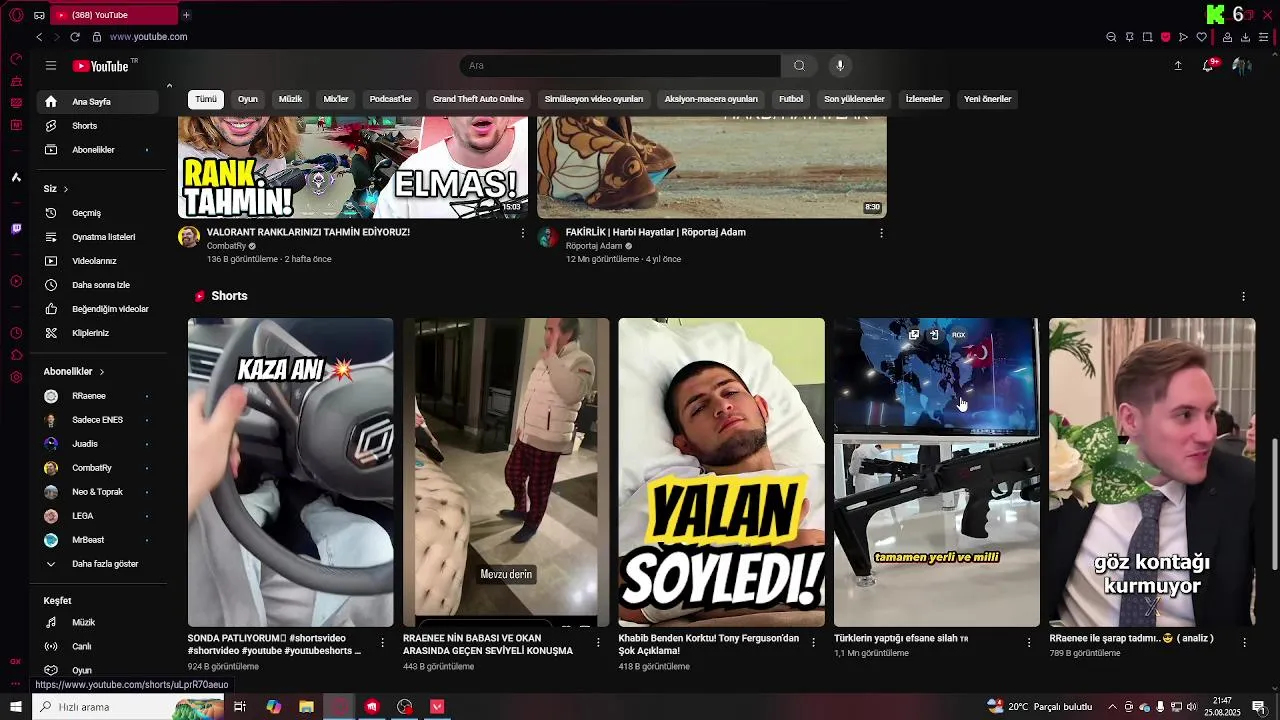The height and width of the screenshot is (720, 1280).
Task: Select the Müzik filter chip
Action: 290,99
